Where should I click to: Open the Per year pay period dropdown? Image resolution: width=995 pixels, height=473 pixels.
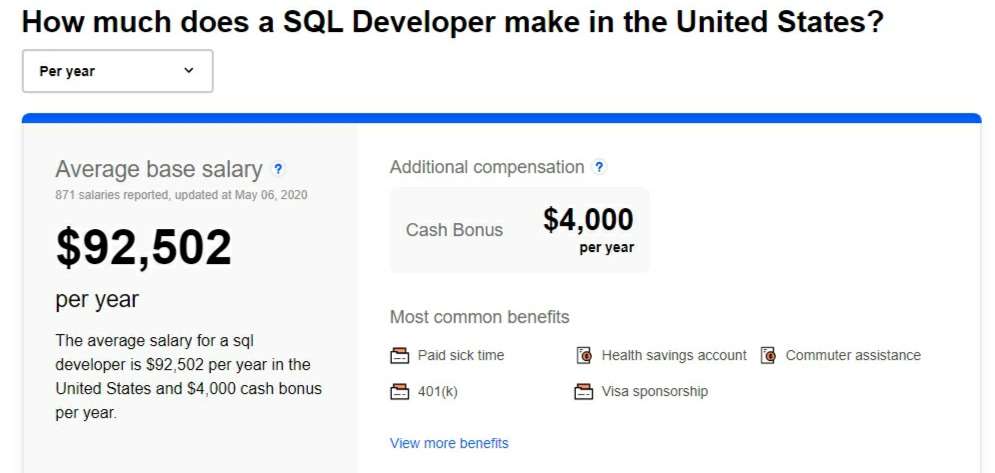pyautogui.click(x=117, y=71)
